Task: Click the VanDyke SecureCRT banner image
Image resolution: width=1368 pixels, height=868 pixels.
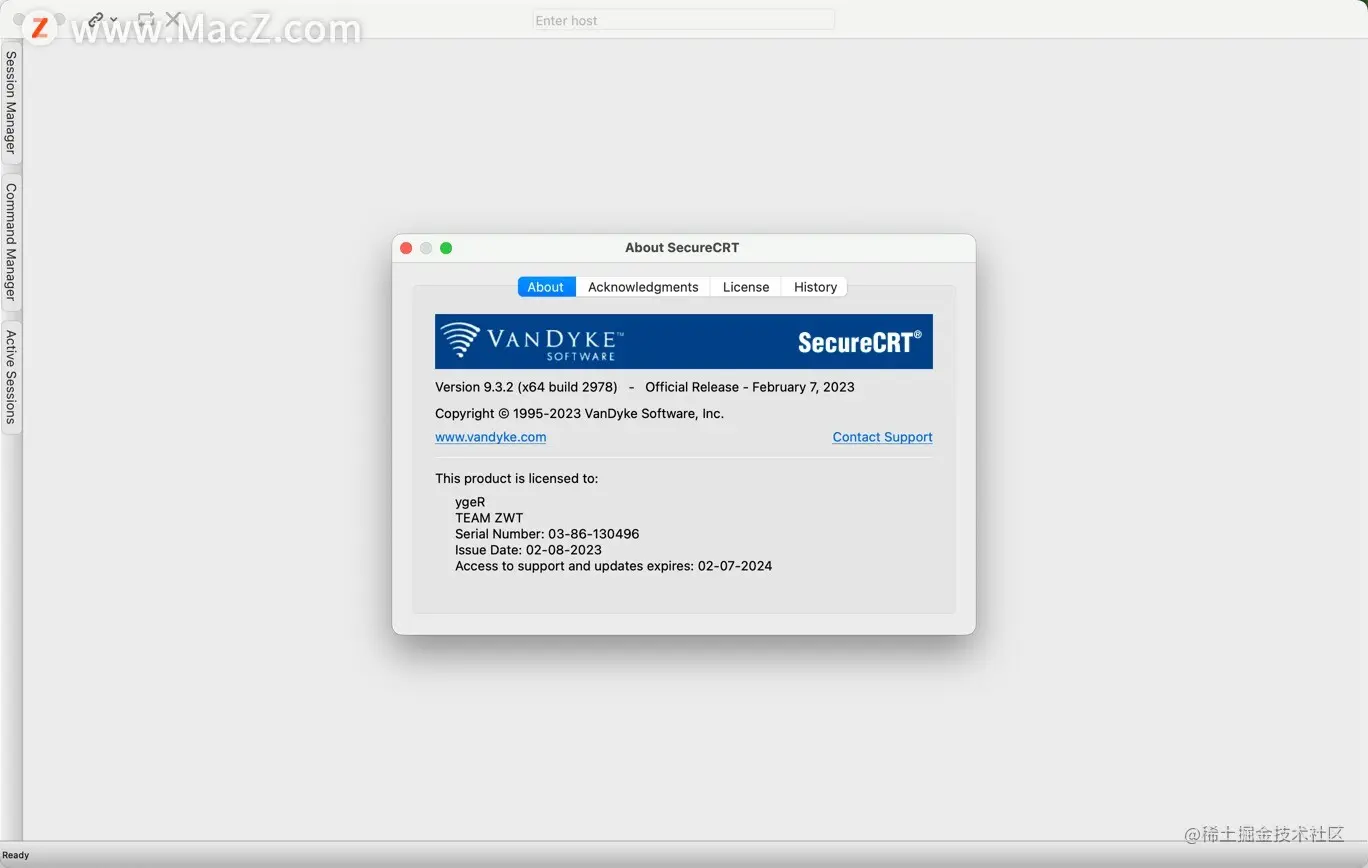Action: click(684, 342)
